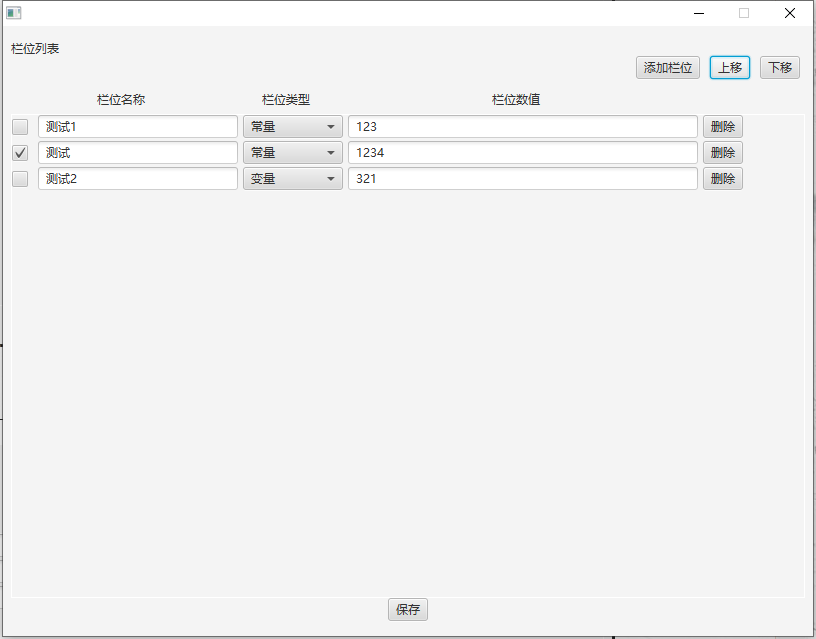Tick the checkbox beside 测试2

[x=20, y=179]
